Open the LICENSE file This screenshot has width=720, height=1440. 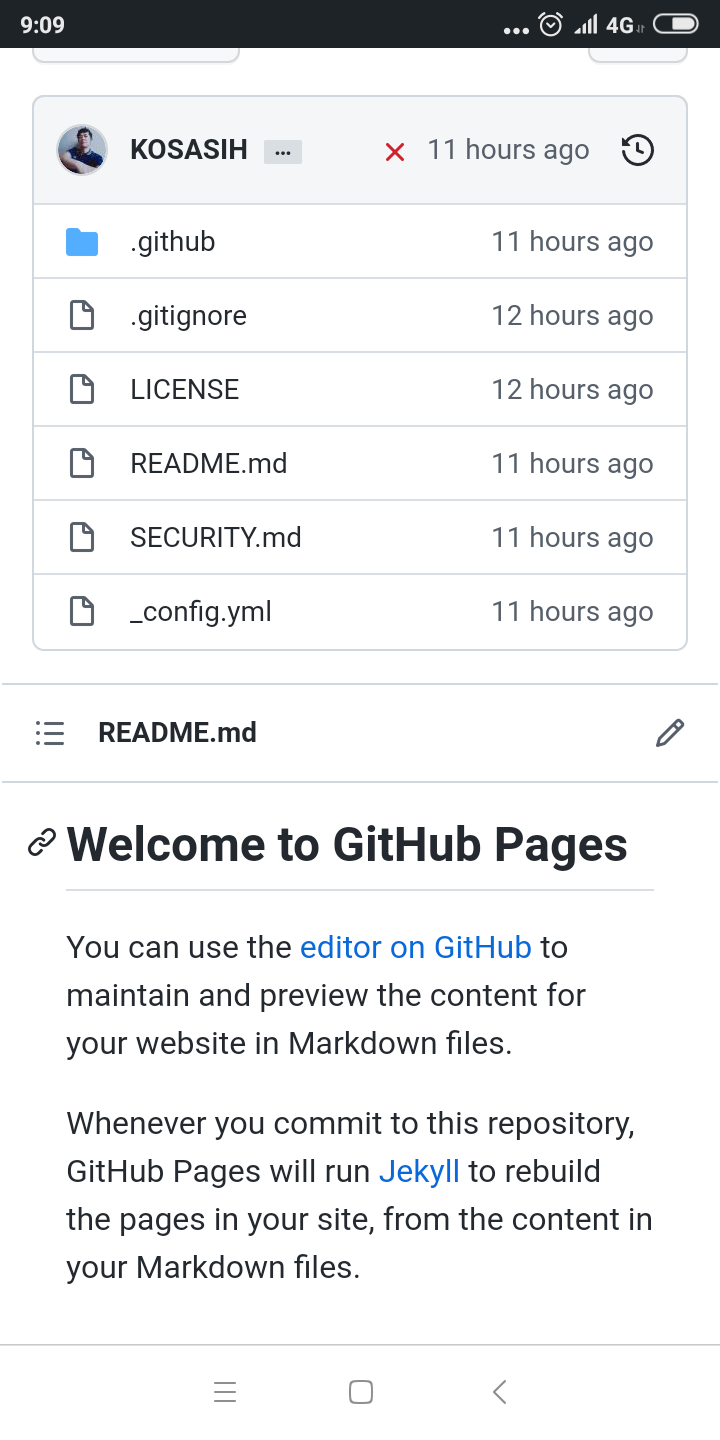pos(185,390)
